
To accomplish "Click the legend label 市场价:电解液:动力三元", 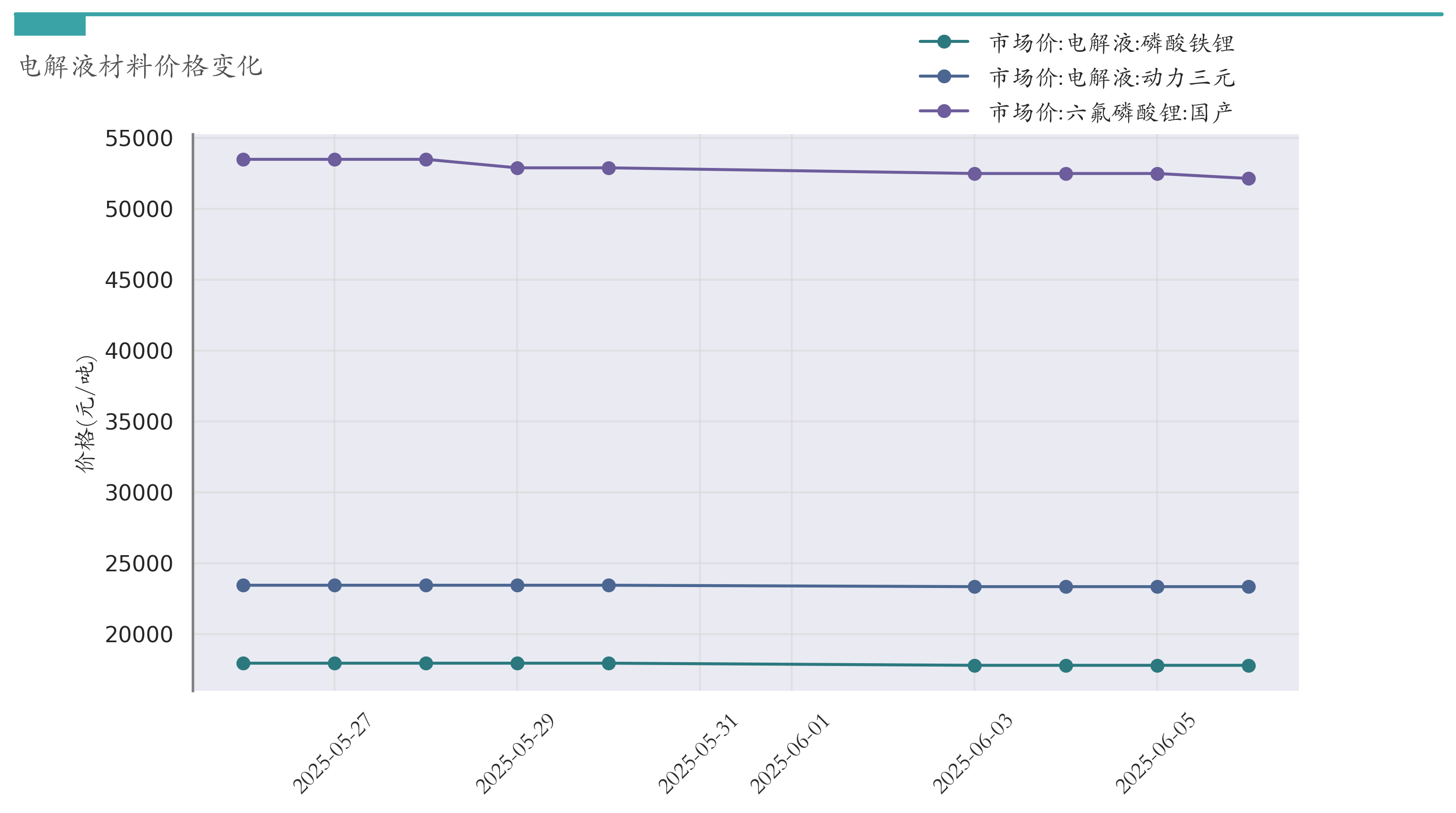I will [x=1111, y=78].
